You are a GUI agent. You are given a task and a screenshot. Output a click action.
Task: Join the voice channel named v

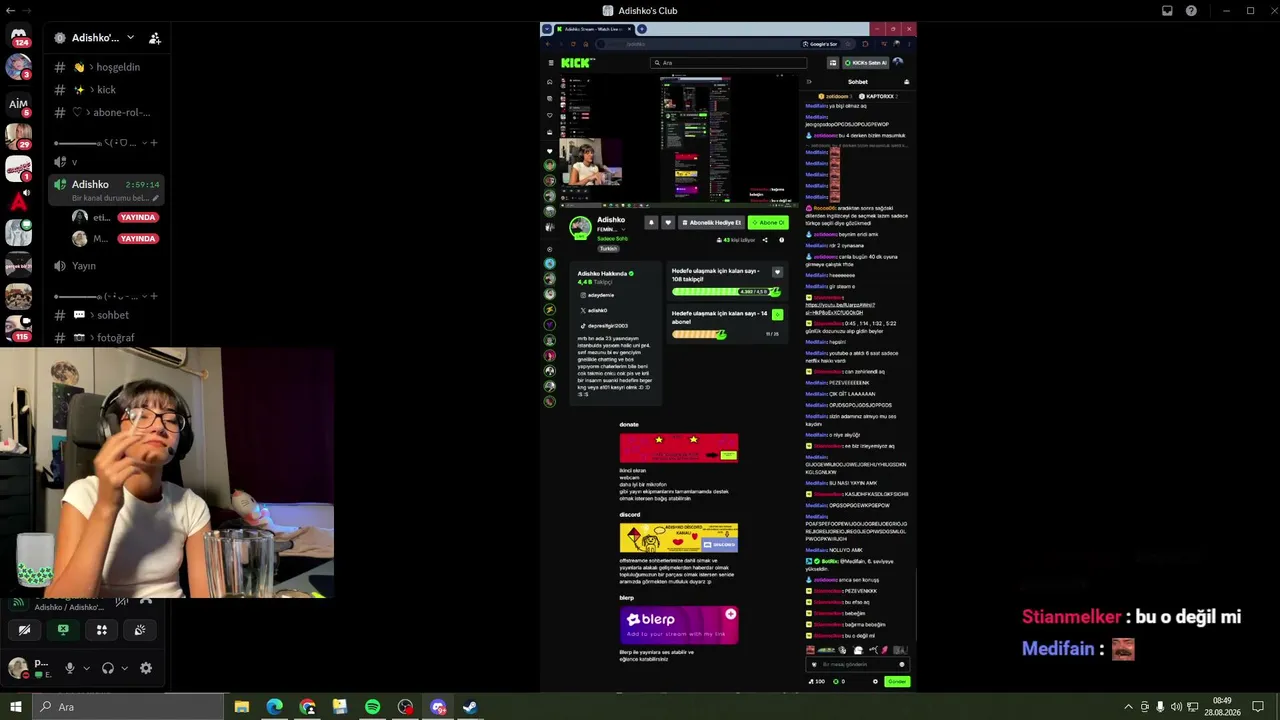(x=107, y=162)
